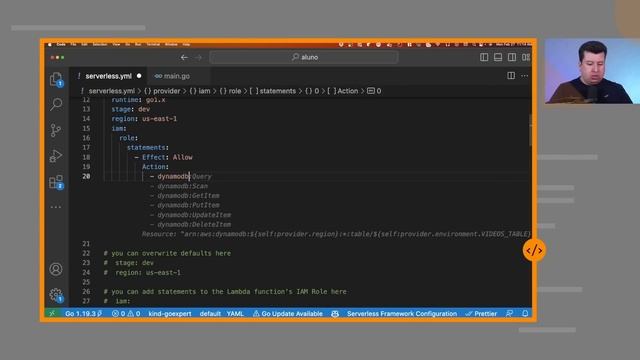Screen dimensions: 640x360
Task: Open notifications bell icon
Action: pyautogui.click(x=525, y=313)
